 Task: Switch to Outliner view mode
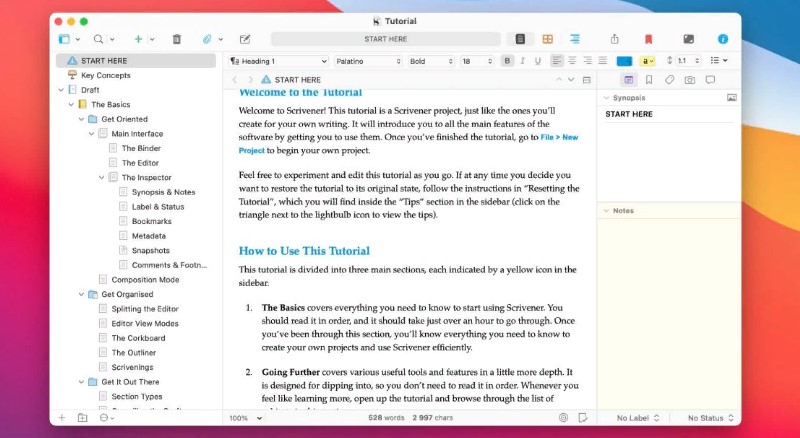(x=575, y=39)
